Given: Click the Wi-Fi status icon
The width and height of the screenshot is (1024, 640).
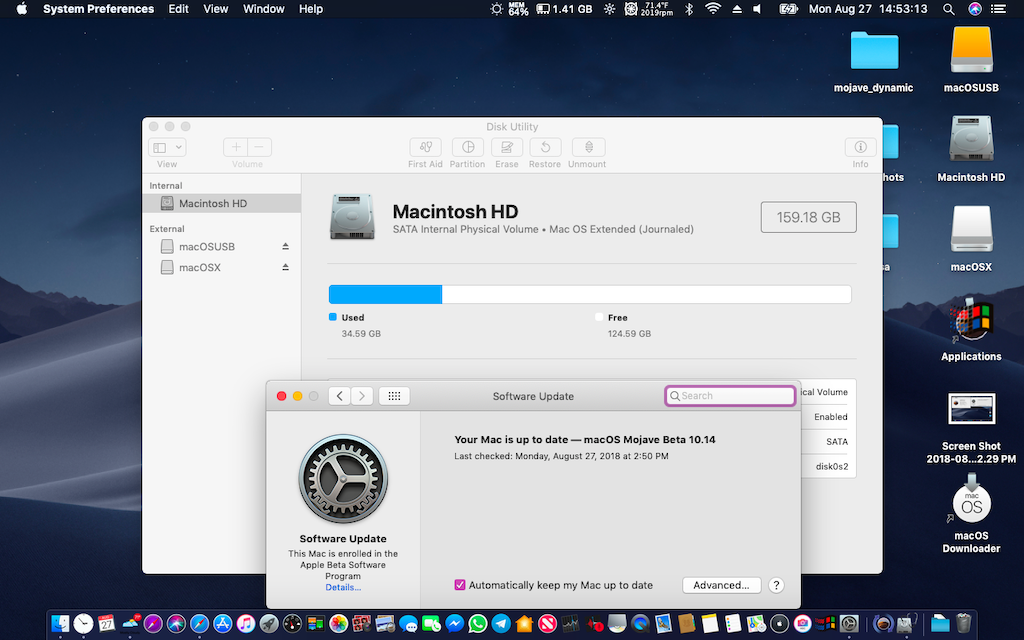Looking at the screenshot, I should [713, 9].
